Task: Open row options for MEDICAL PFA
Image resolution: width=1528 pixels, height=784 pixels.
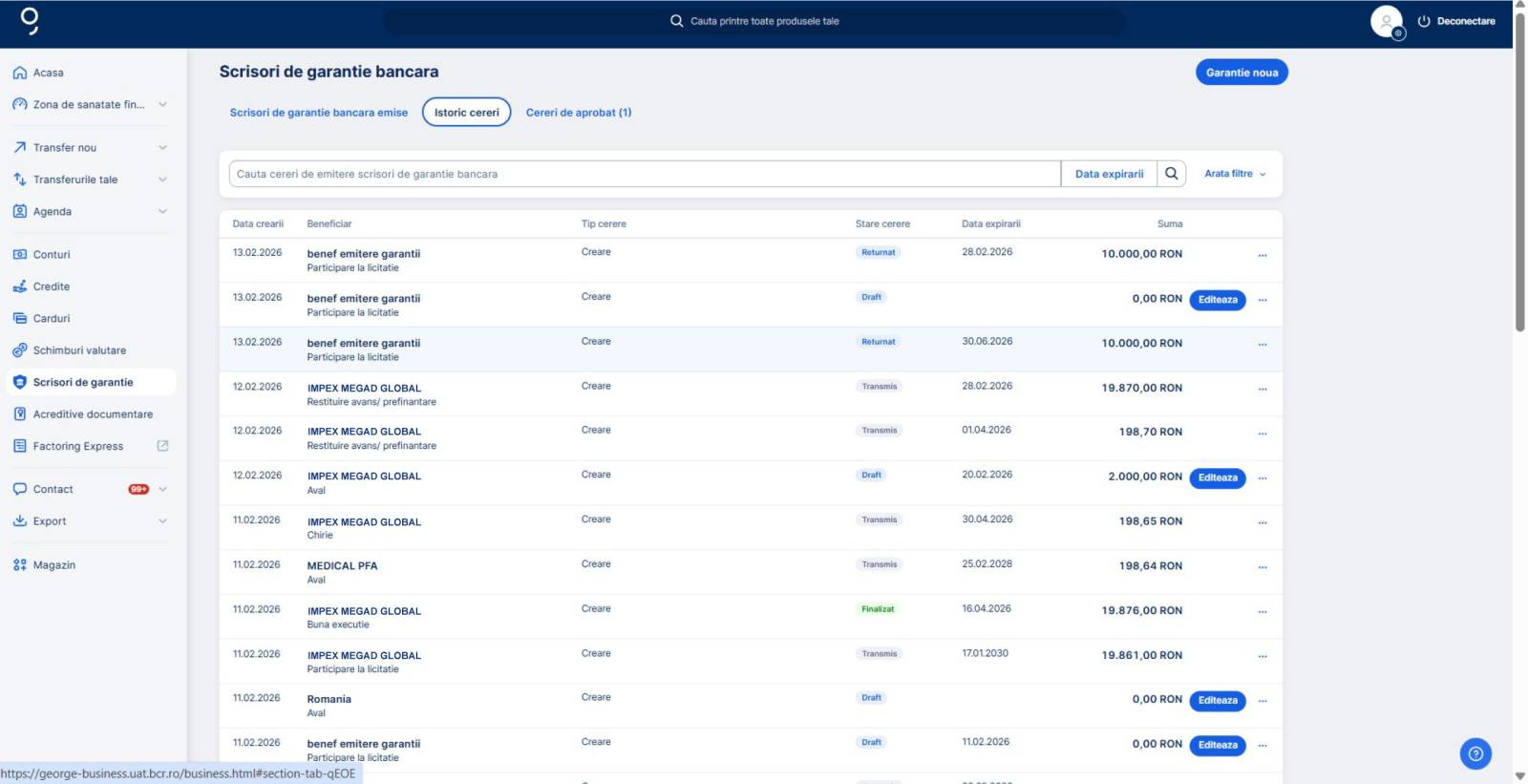Action: pyautogui.click(x=1262, y=567)
